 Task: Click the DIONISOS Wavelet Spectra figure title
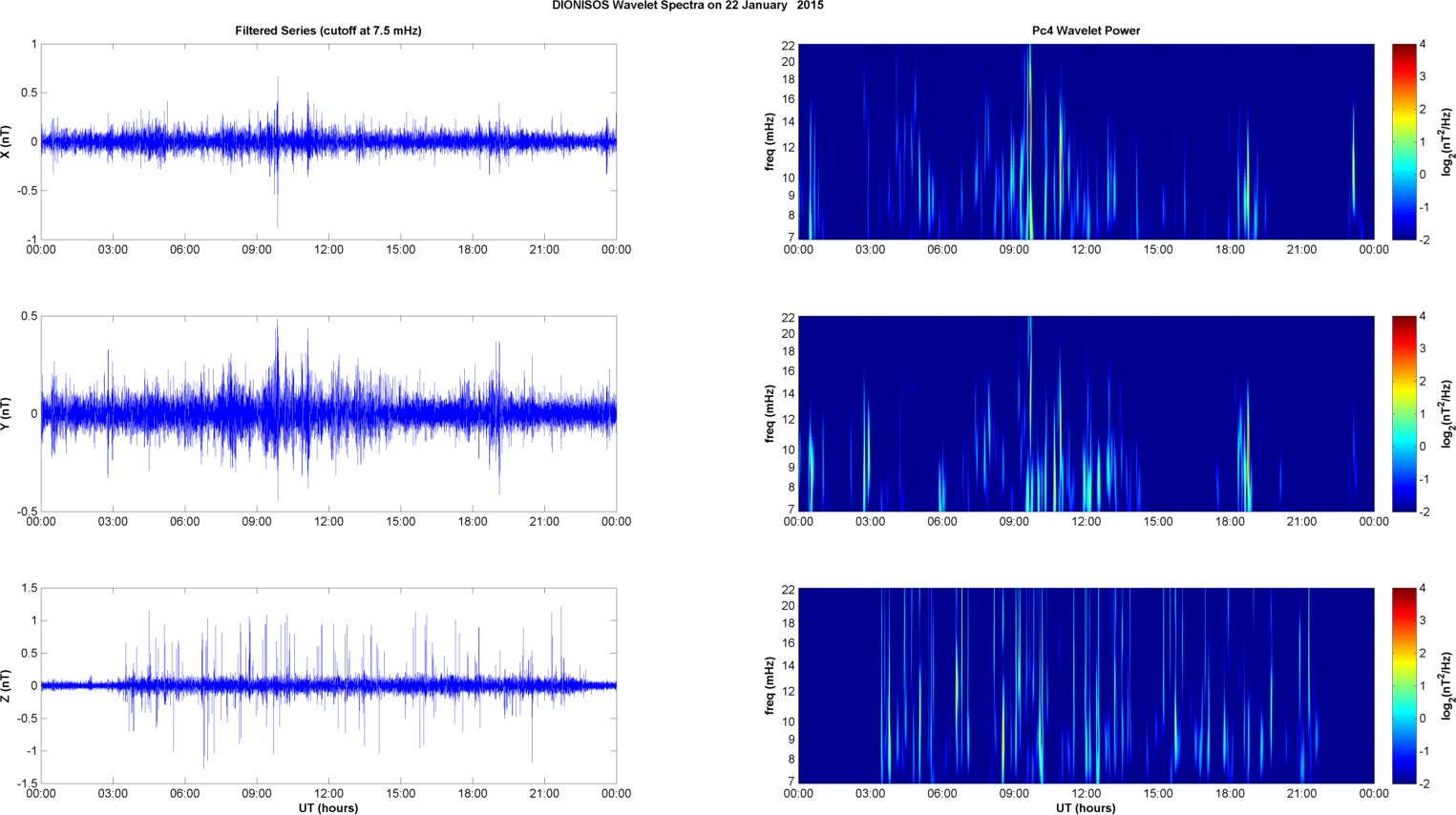tap(687, 6)
